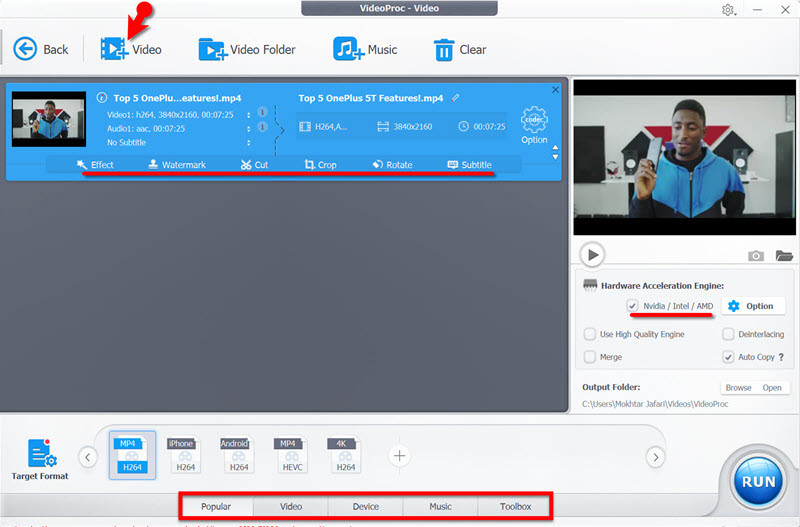This screenshot has height=527, width=800.
Task: Enable Use High Quality Engine
Action: point(590,334)
